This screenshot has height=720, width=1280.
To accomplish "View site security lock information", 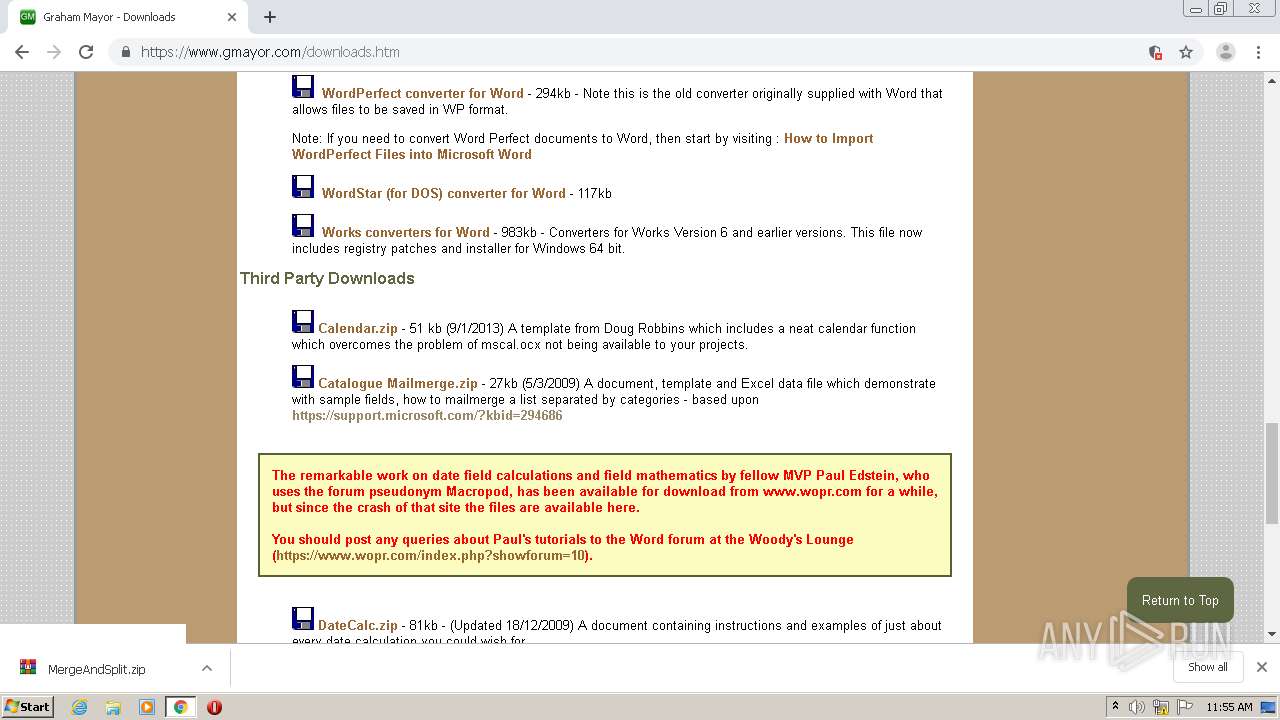I will pos(125,52).
